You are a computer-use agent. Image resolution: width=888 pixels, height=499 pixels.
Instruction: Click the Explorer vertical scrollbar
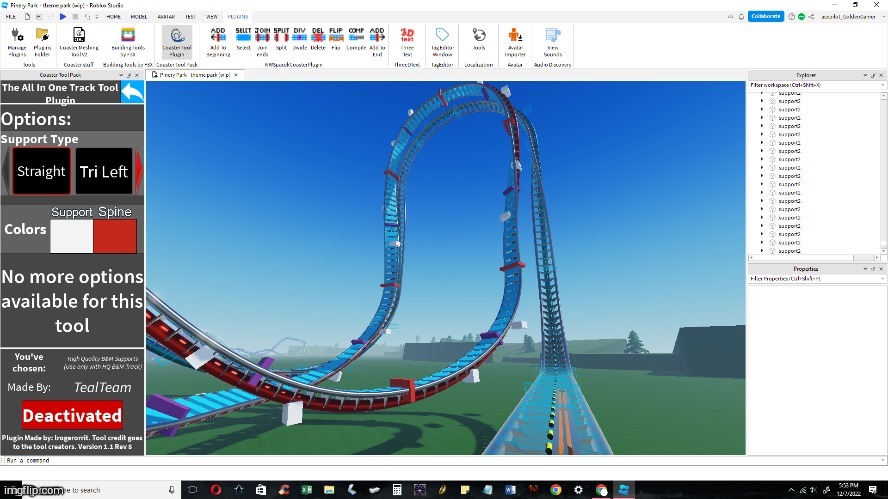pyautogui.click(x=883, y=173)
